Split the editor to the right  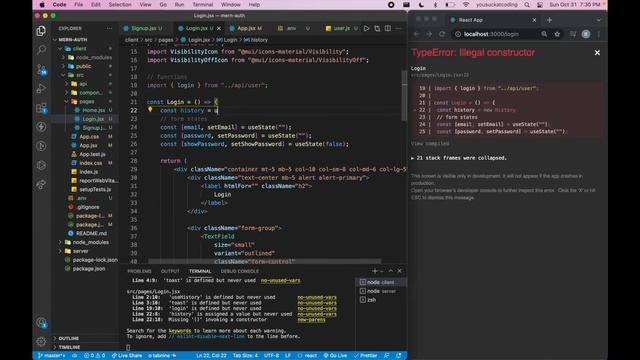[x=388, y=28]
